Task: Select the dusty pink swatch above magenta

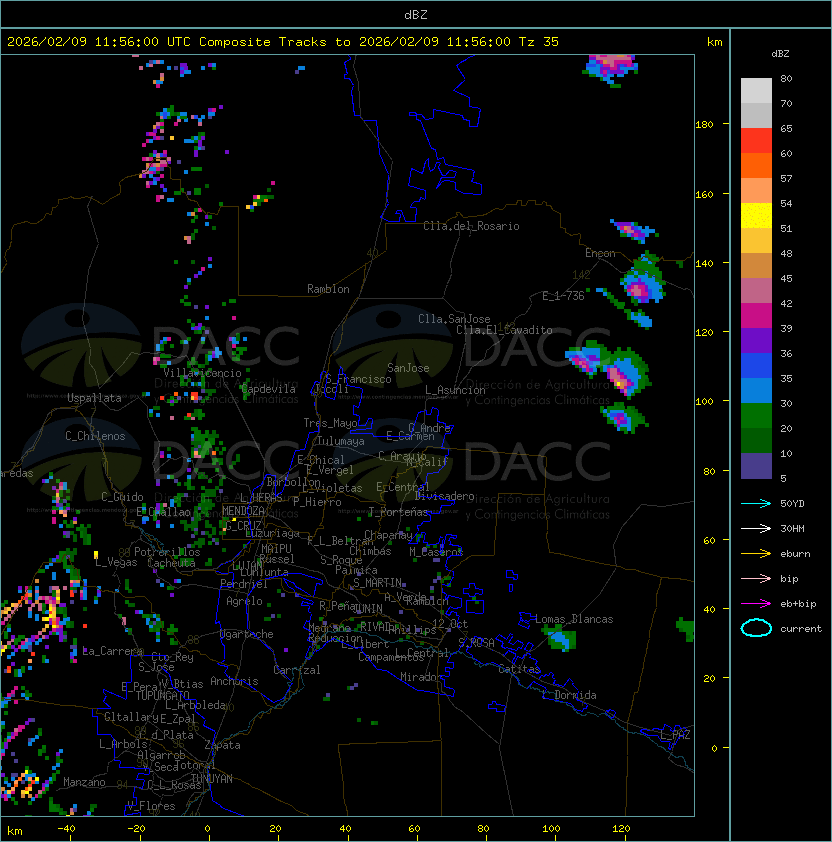Action: pos(756,291)
